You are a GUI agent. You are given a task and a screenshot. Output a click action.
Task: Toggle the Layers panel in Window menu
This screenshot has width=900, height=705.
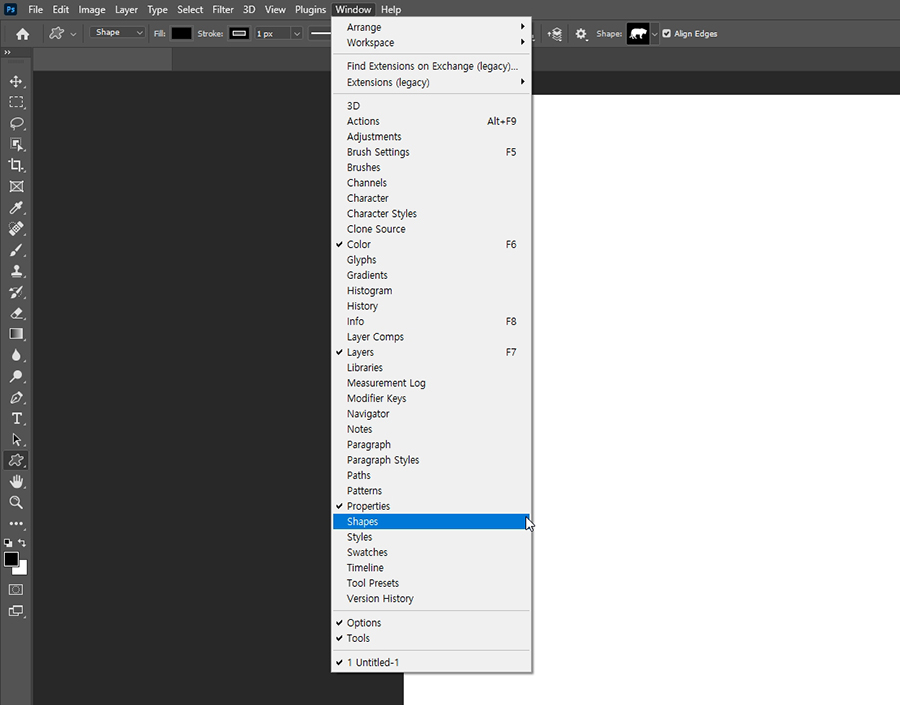pyautogui.click(x=431, y=352)
